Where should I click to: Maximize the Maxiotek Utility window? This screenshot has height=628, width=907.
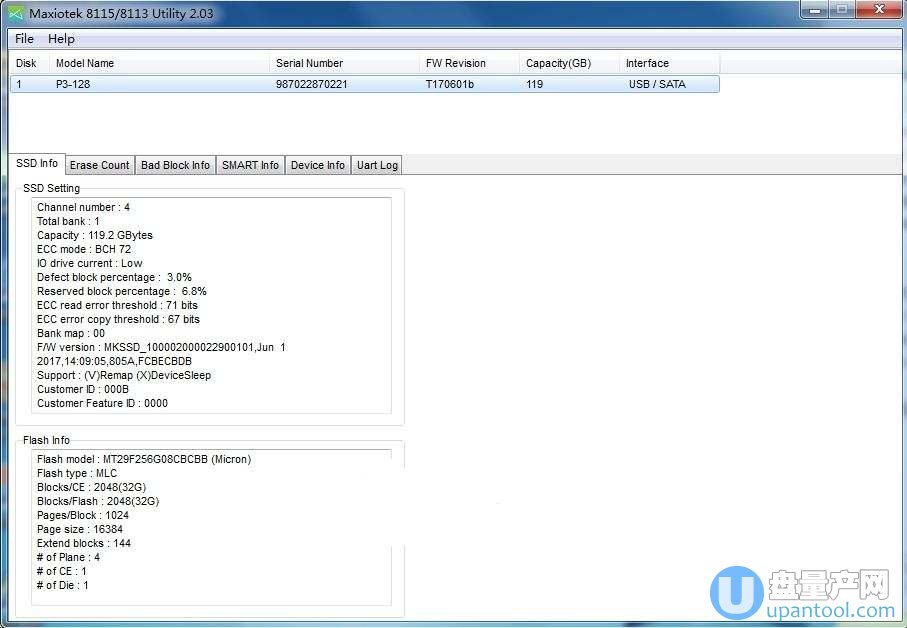(842, 10)
